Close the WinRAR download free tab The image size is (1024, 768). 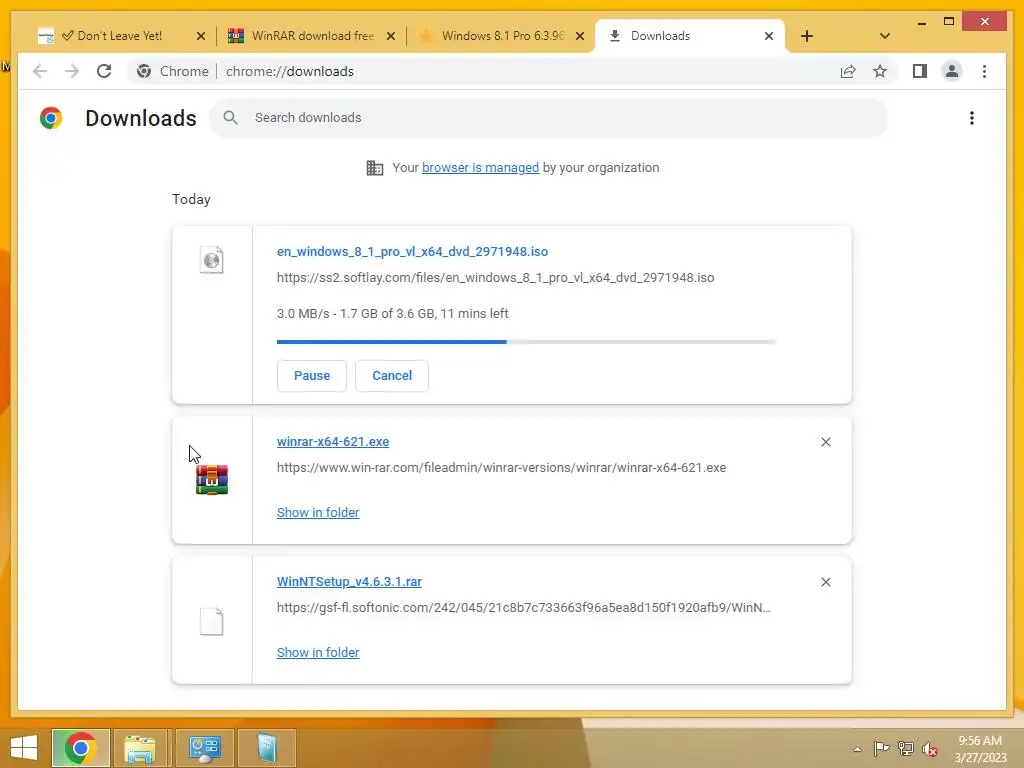(x=391, y=36)
